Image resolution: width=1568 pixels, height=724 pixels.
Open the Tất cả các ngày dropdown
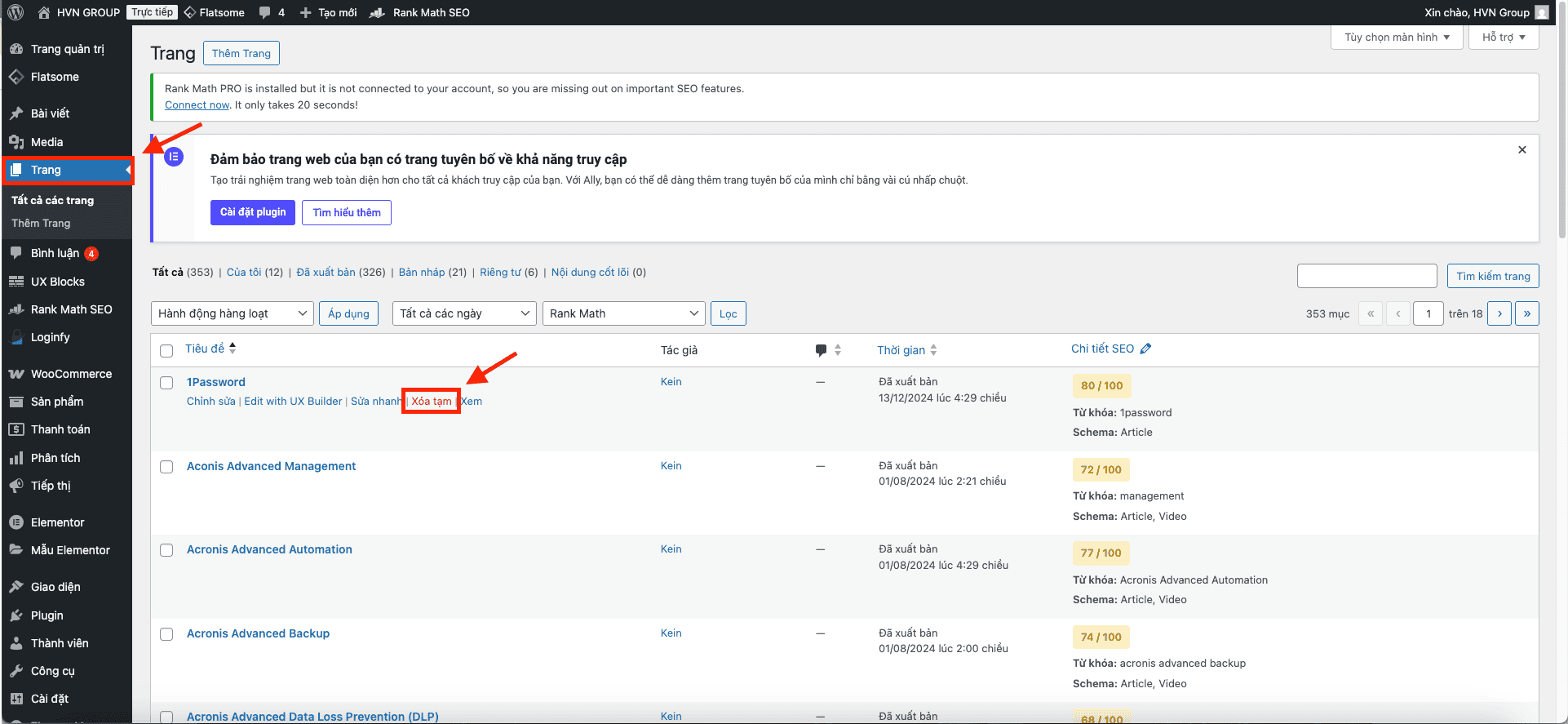464,313
